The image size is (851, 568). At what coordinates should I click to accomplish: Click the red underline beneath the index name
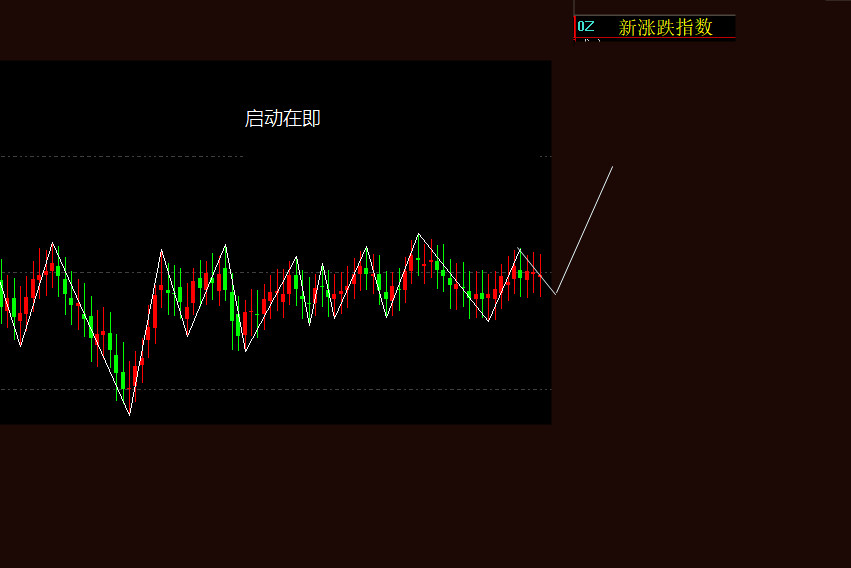pyautogui.click(x=655, y=38)
